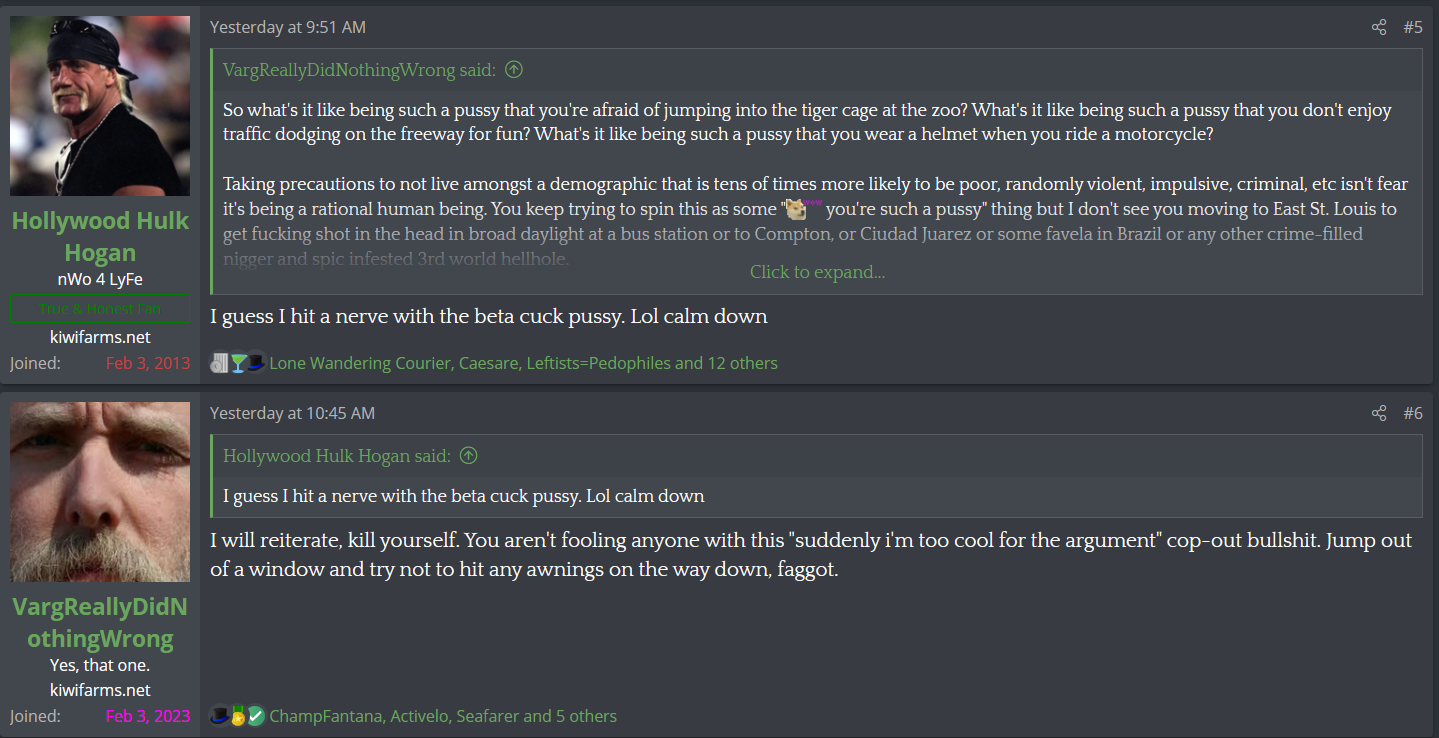The width and height of the screenshot is (1439, 738).
Task: Click the Yesterday at 9:51 AM timestamp
Action: [x=288, y=28]
